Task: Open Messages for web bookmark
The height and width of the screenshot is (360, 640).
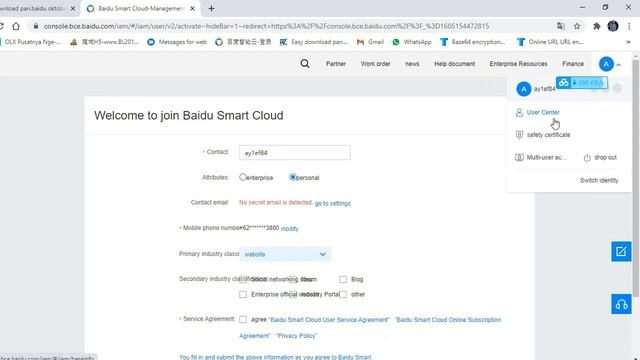Action: click(177, 42)
